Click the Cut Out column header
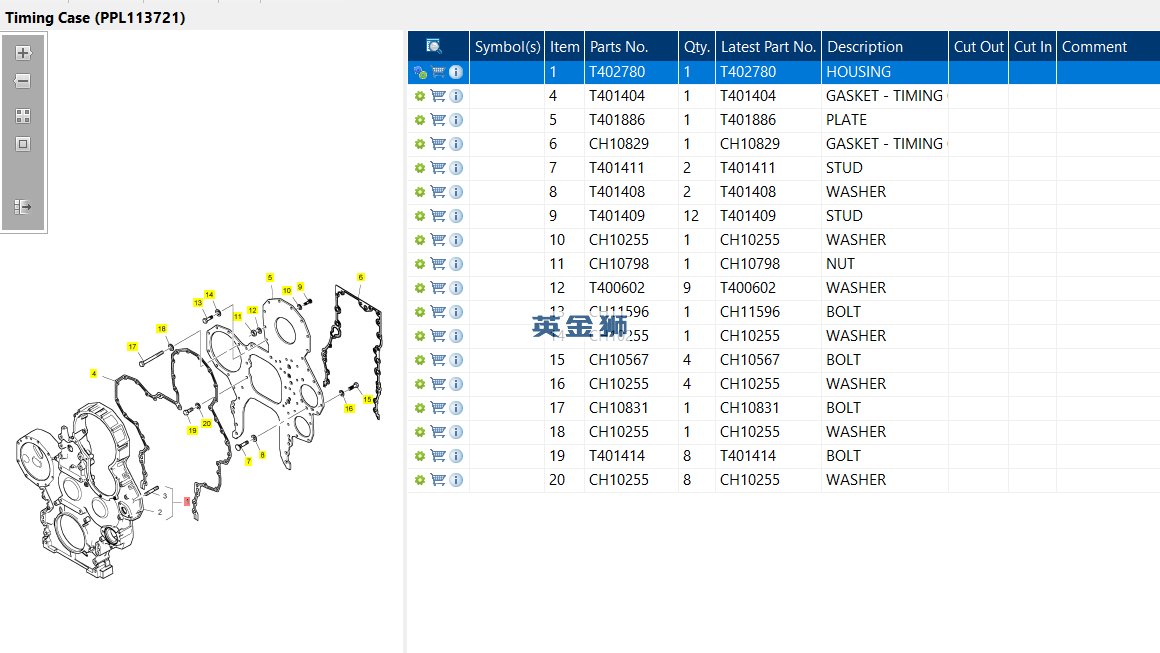The width and height of the screenshot is (1160, 653). click(x=978, y=46)
